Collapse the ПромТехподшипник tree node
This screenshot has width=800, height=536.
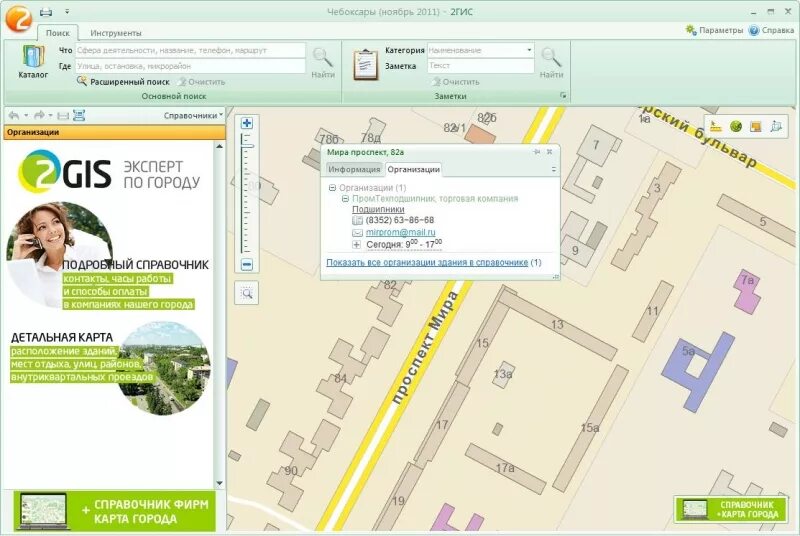pyautogui.click(x=345, y=199)
